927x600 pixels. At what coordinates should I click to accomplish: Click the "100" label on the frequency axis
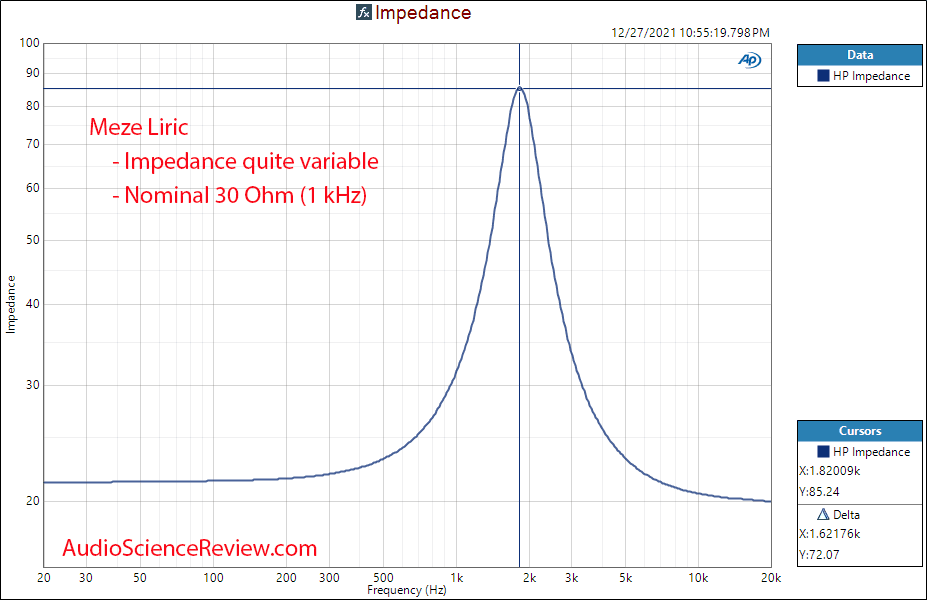click(213, 578)
